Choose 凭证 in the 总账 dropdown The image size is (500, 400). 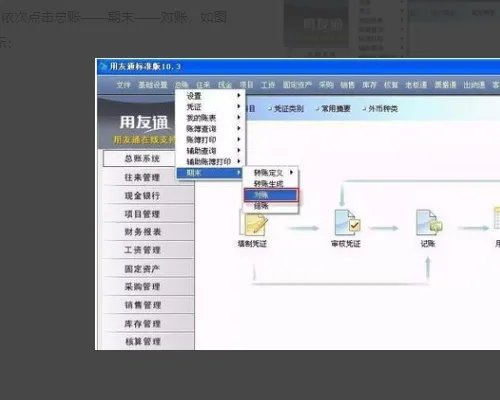click(210, 107)
